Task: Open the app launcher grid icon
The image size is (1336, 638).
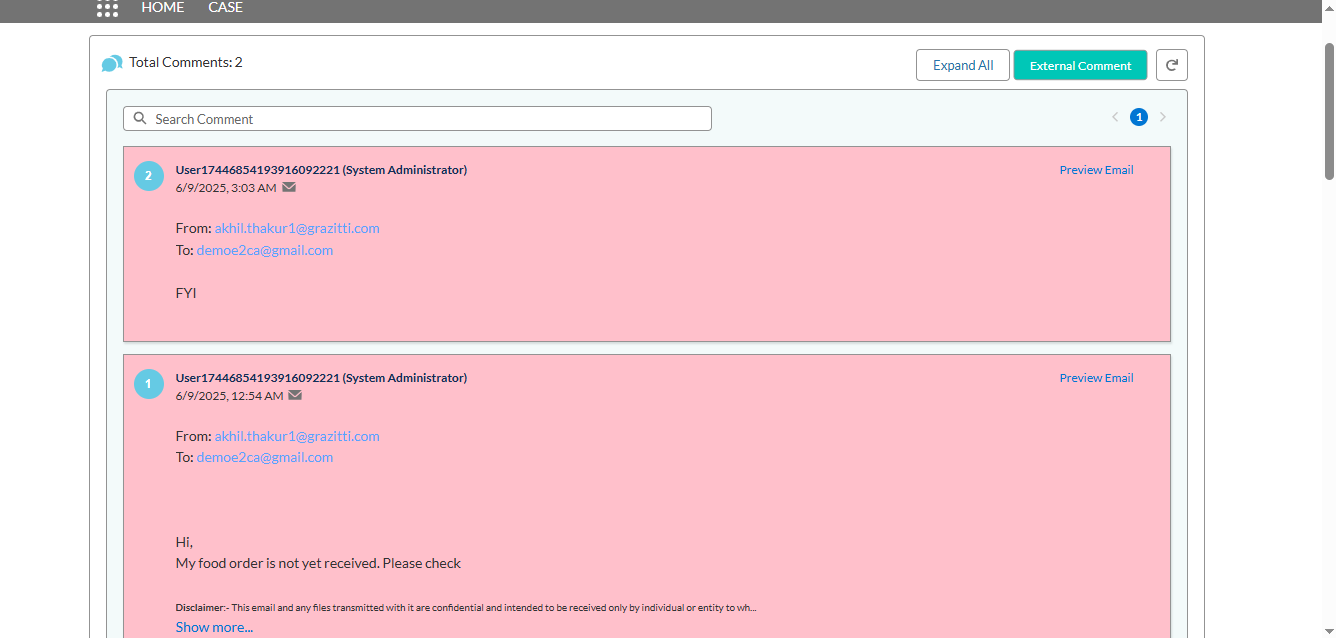Action: point(107,8)
